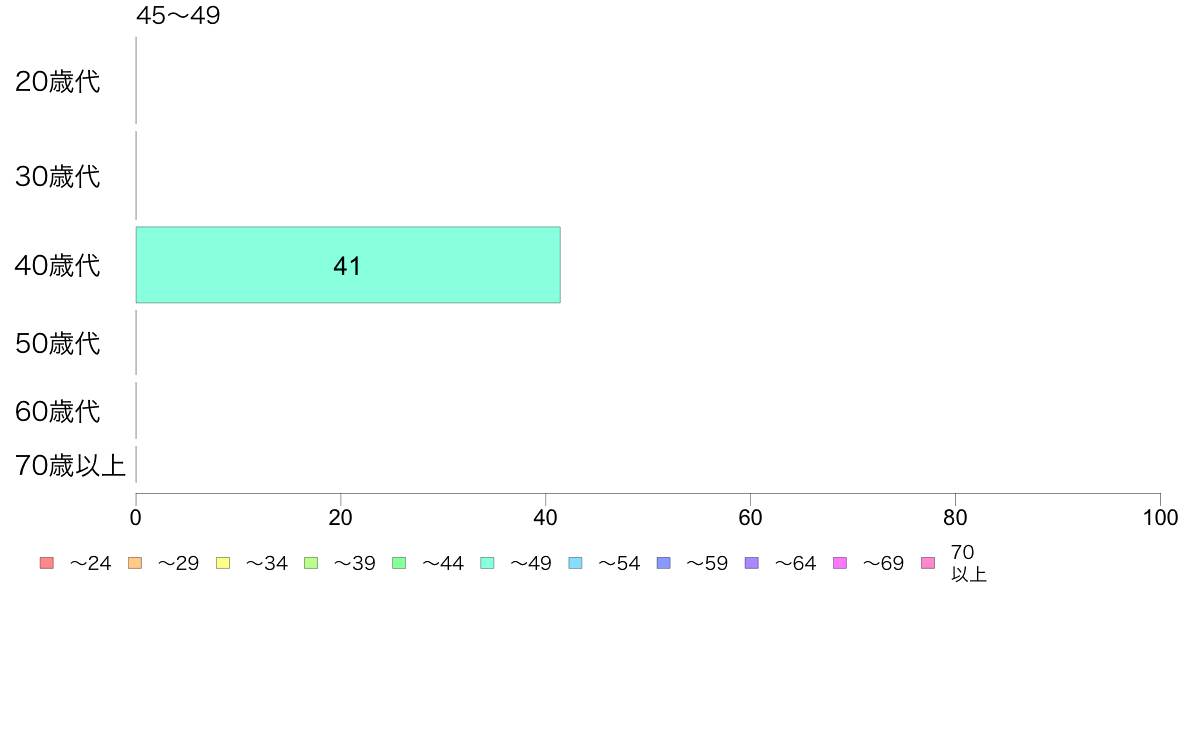Click the 60歳代 axis label
The width and height of the screenshot is (1188, 736).
click(x=58, y=411)
